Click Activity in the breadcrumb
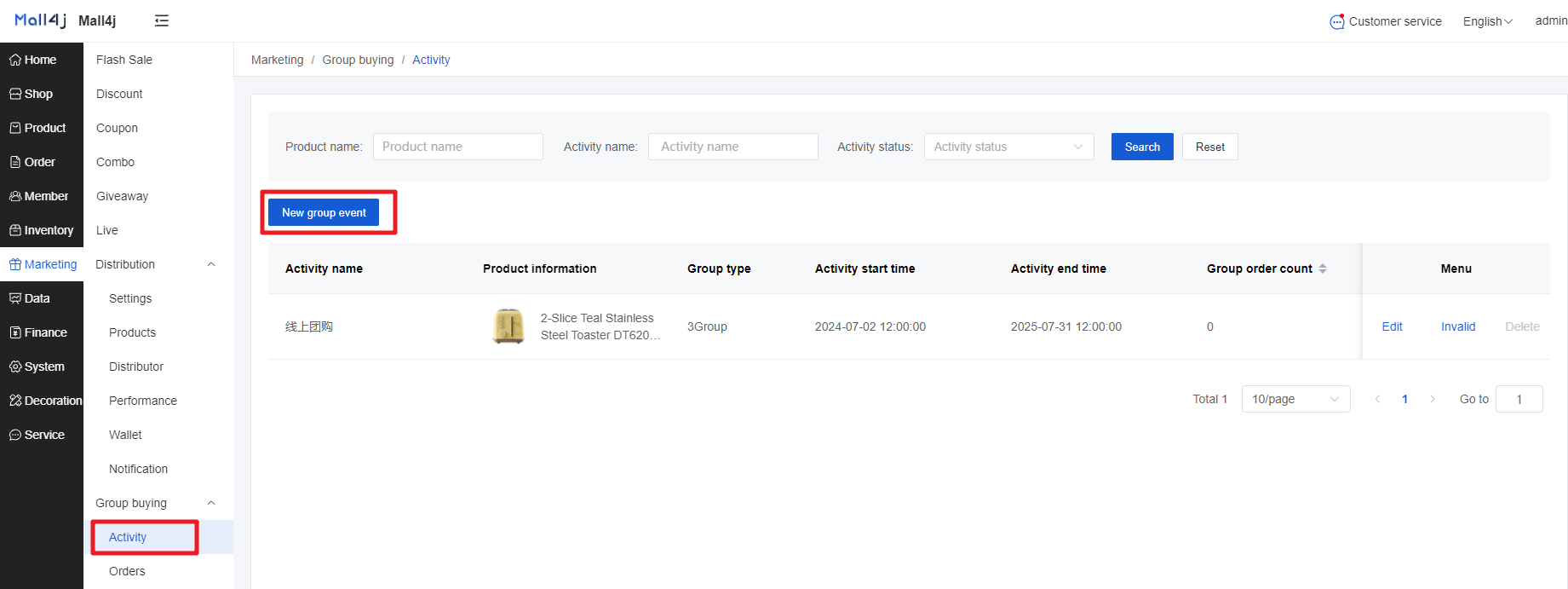This screenshot has height=589, width=1568. 431,60
